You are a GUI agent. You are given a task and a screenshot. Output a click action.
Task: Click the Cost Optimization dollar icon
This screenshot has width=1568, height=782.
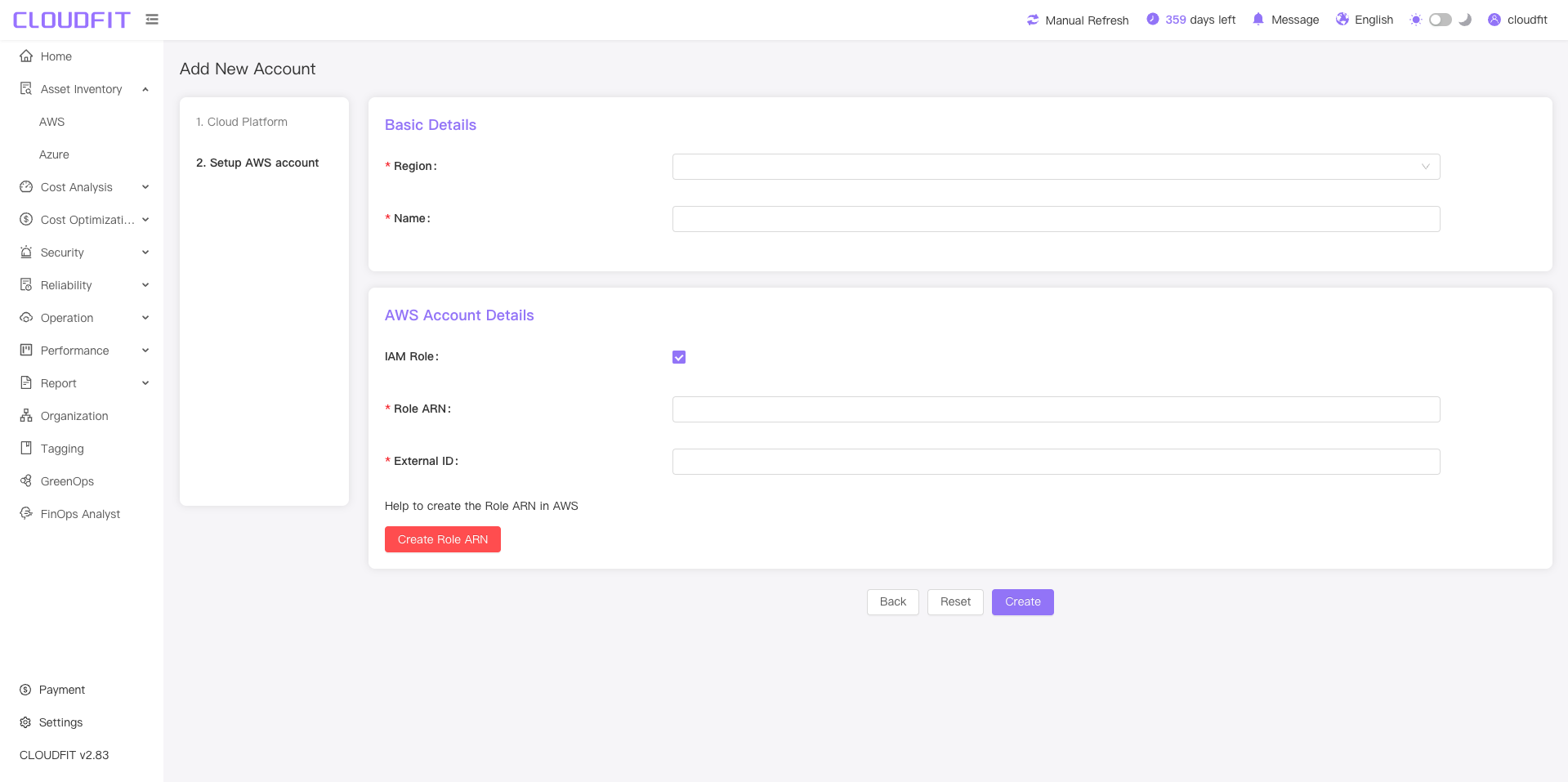click(26, 220)
